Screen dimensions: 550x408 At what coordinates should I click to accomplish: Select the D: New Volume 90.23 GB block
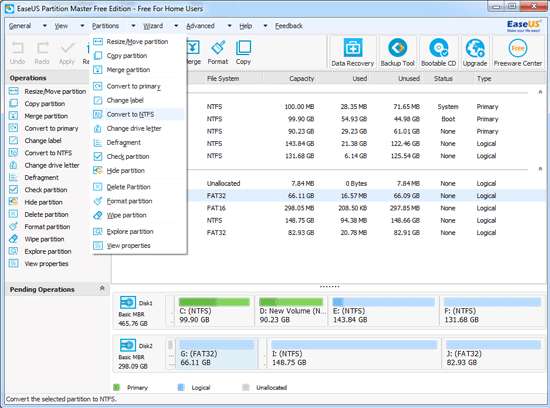(291, 311)
